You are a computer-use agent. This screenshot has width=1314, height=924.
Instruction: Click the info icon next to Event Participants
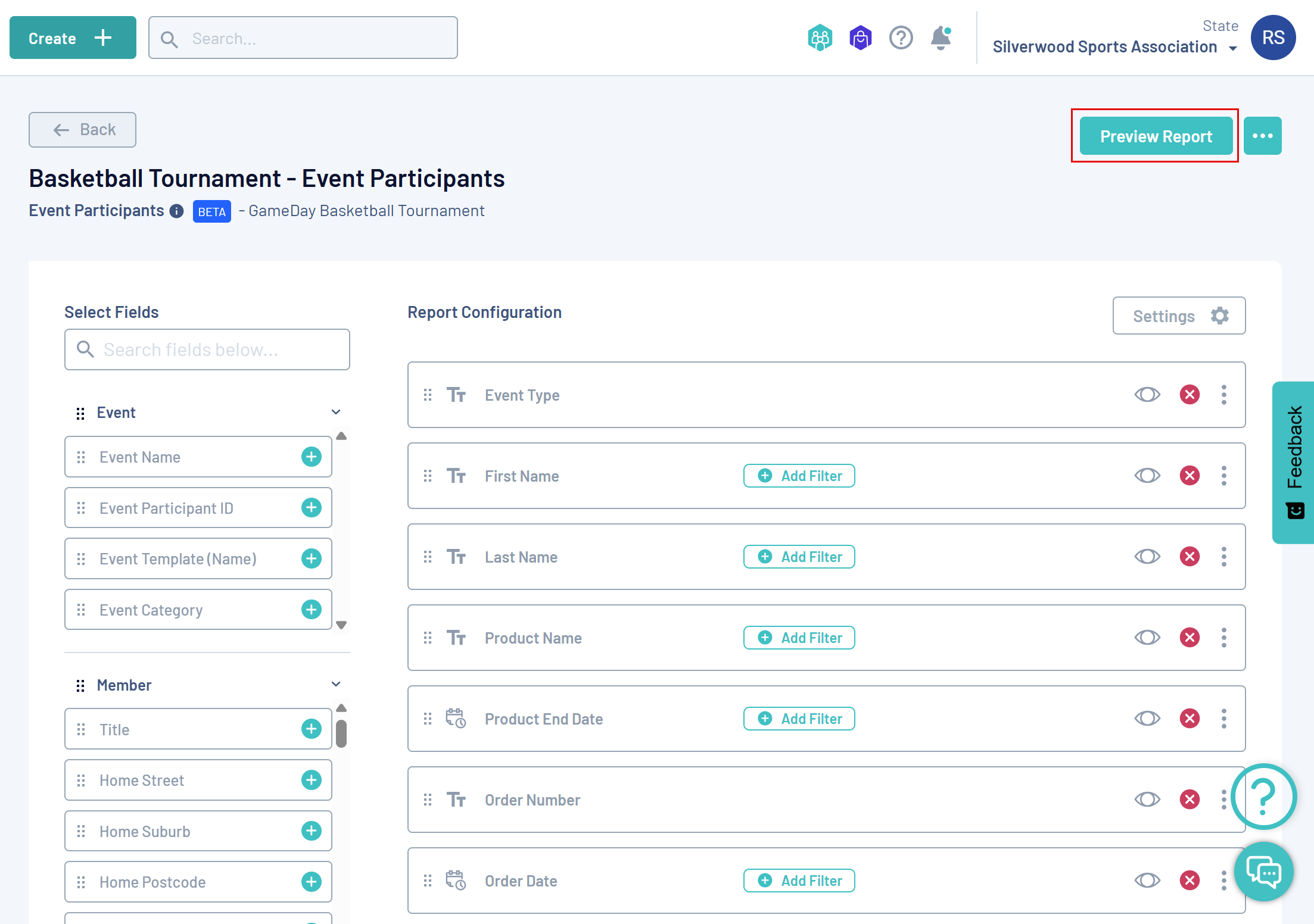click(176, 211)
